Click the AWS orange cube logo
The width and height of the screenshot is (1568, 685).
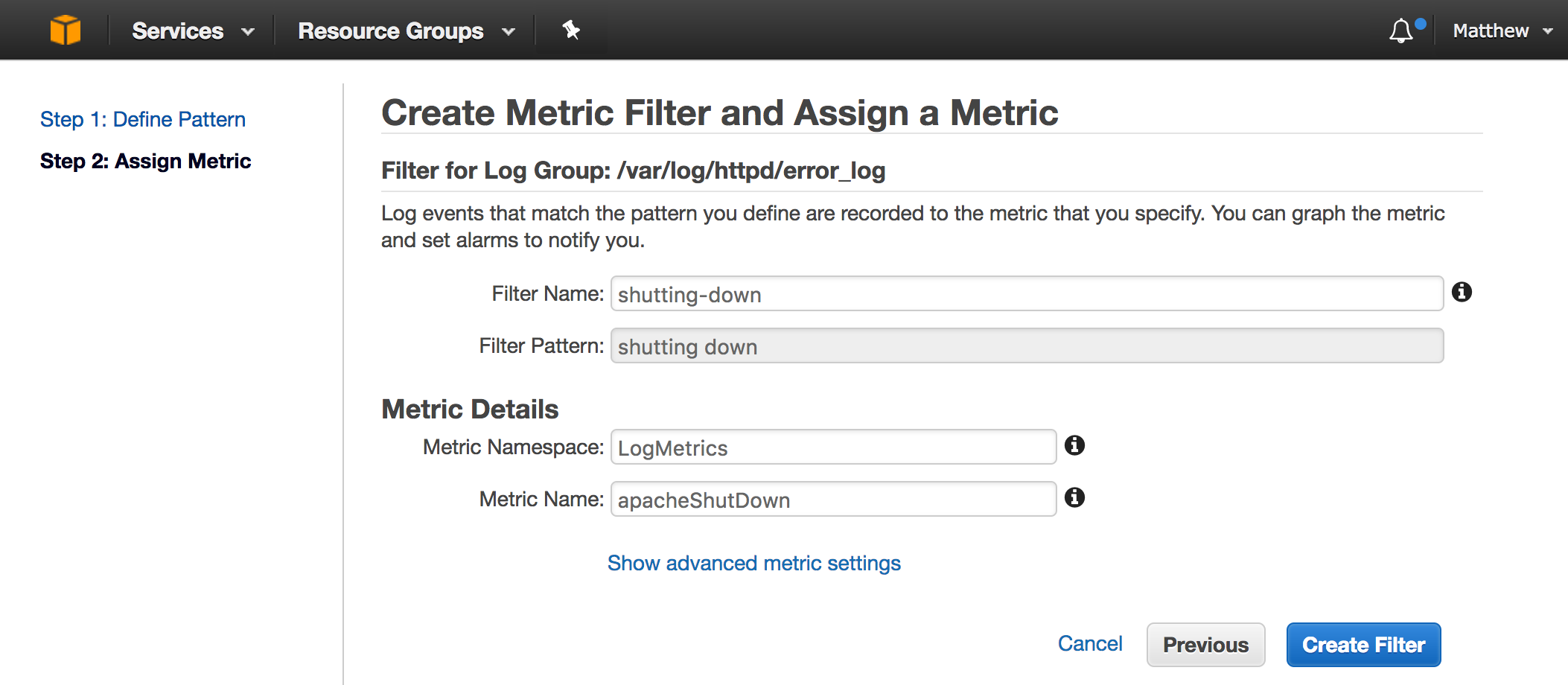[x=66, y=31]
